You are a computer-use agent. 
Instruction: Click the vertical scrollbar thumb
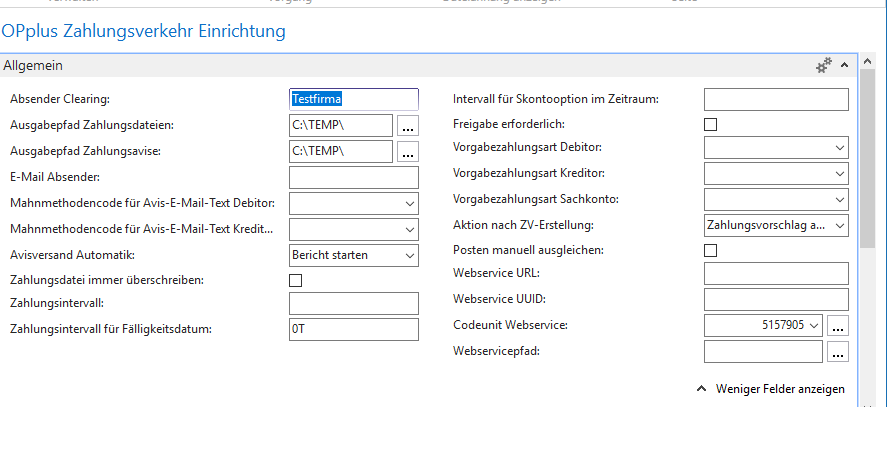point(867,158)
